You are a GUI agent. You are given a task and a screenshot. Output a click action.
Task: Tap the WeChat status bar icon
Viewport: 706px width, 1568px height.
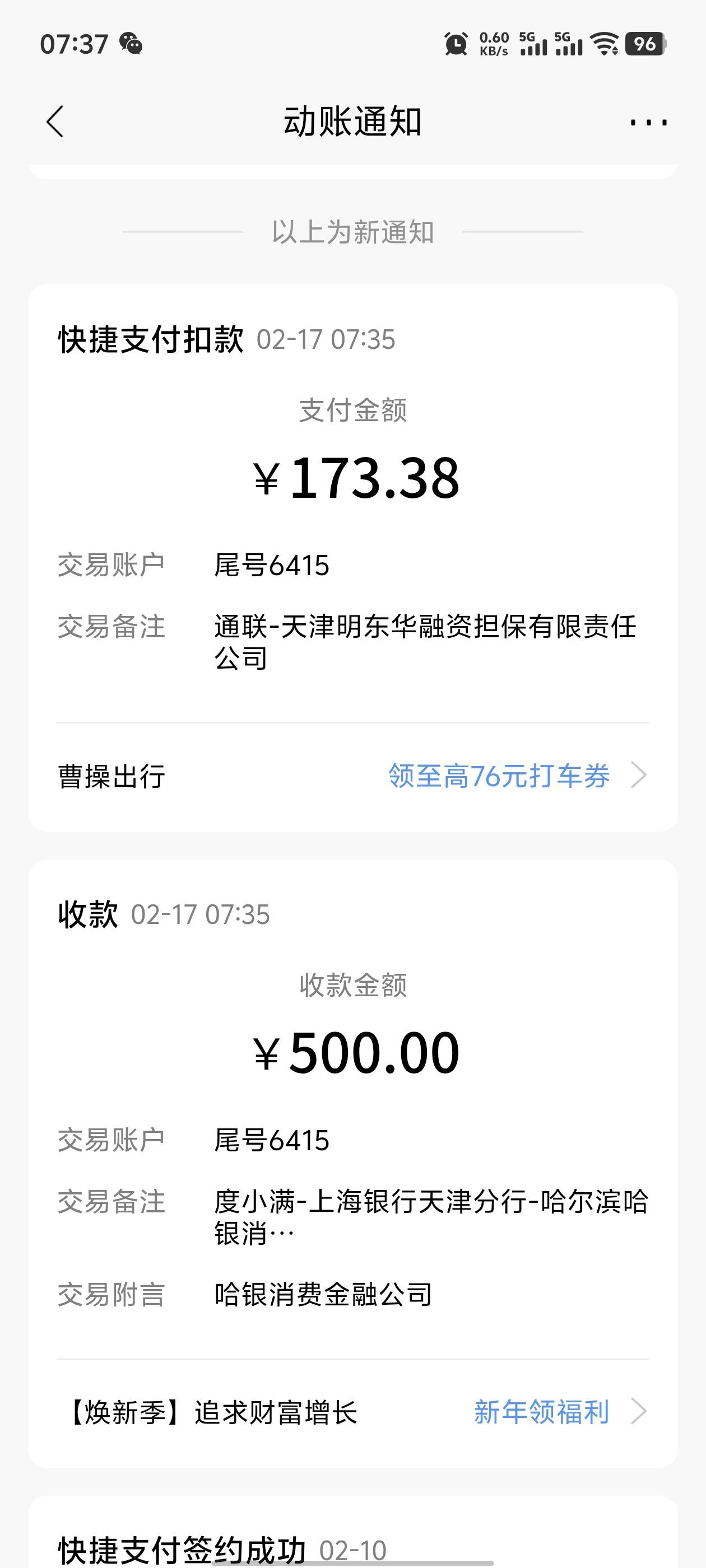(131, 44)
